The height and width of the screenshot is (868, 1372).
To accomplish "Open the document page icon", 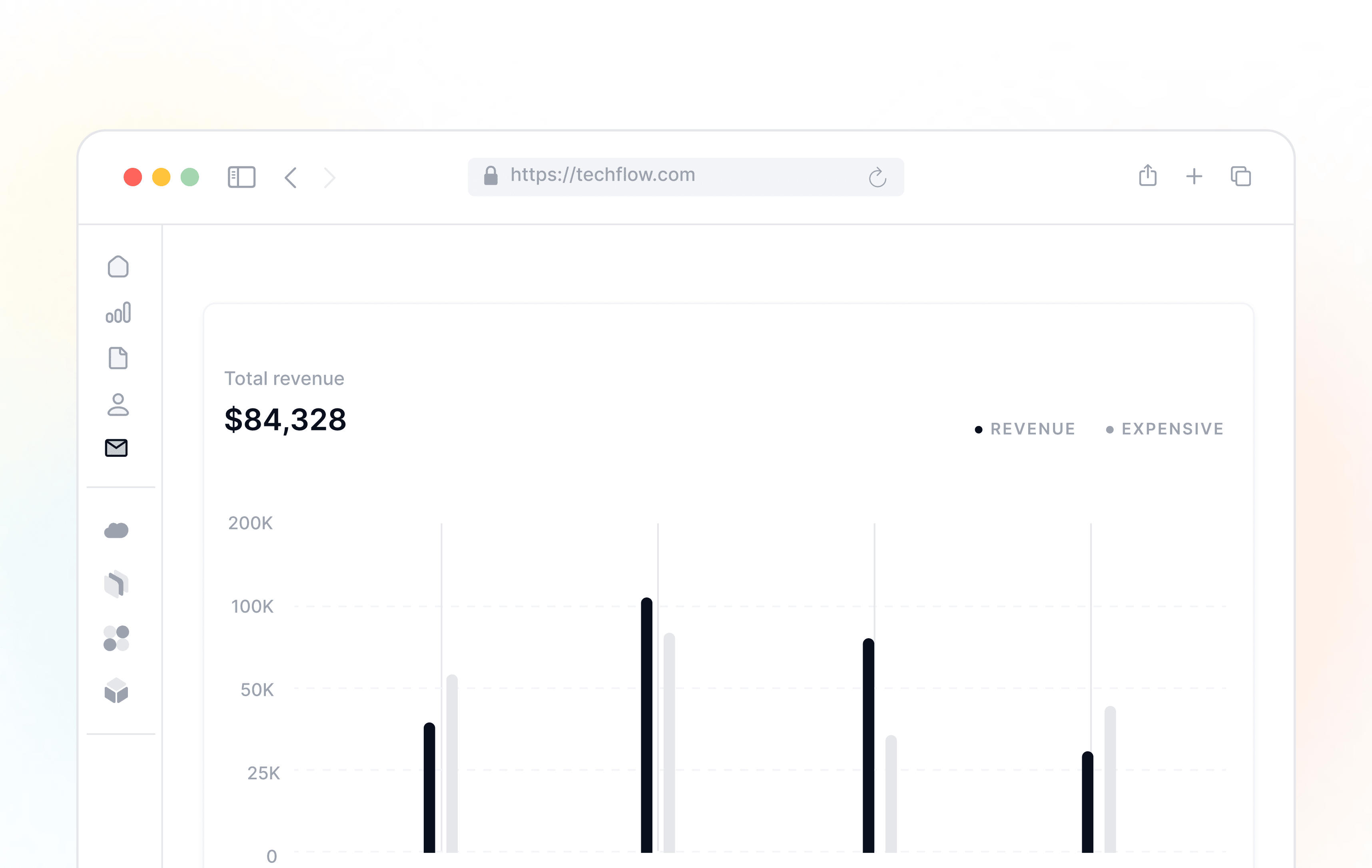I will tap(118, 358).
